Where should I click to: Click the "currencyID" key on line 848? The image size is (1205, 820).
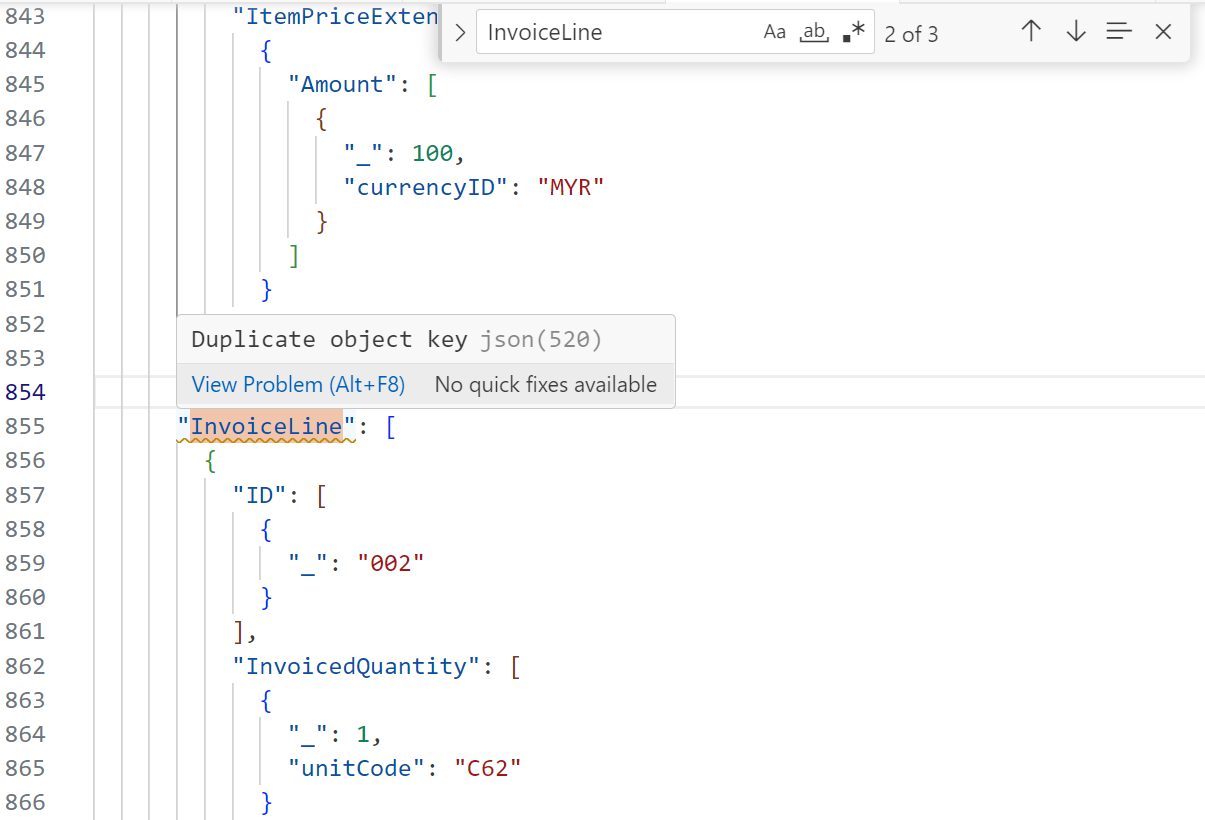click(x=427, y=187)
